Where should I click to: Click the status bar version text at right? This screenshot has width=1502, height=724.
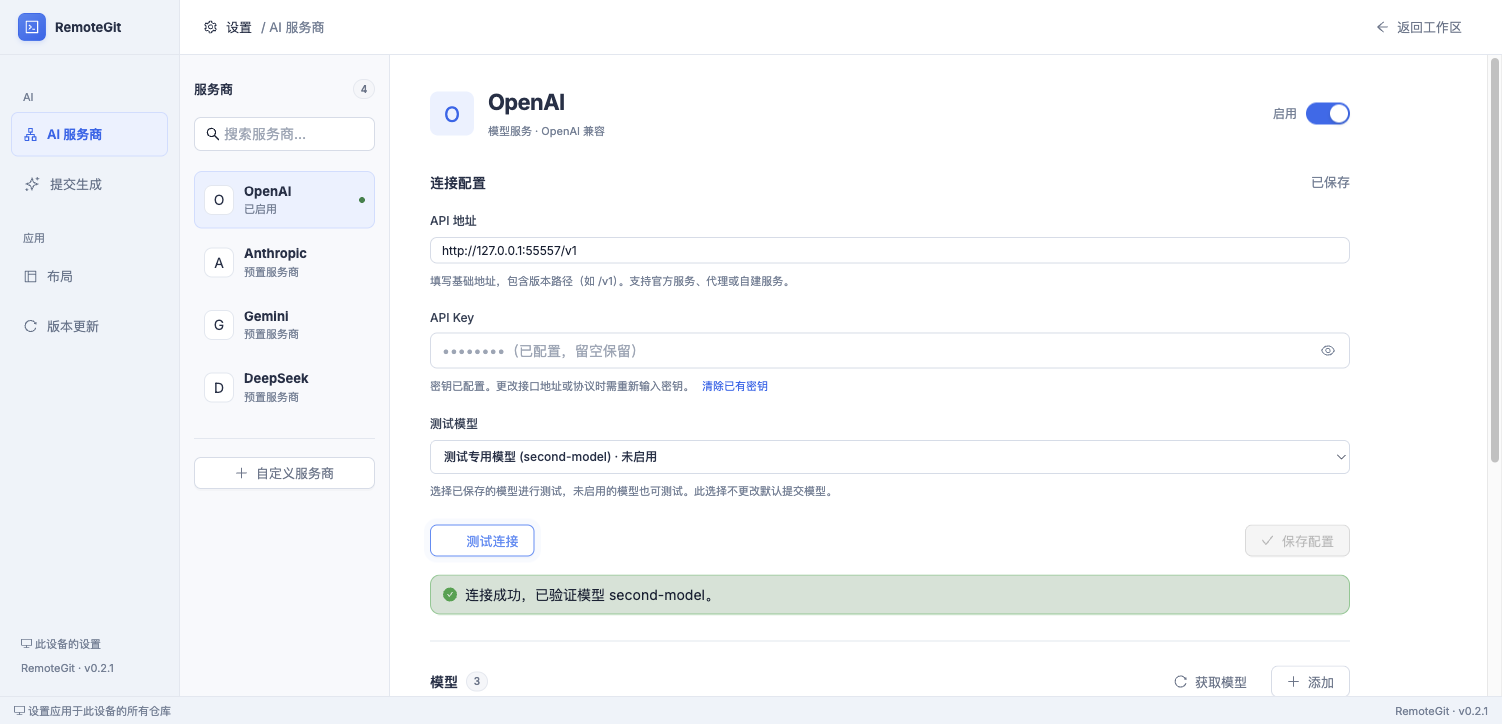tap(1441, 711)
